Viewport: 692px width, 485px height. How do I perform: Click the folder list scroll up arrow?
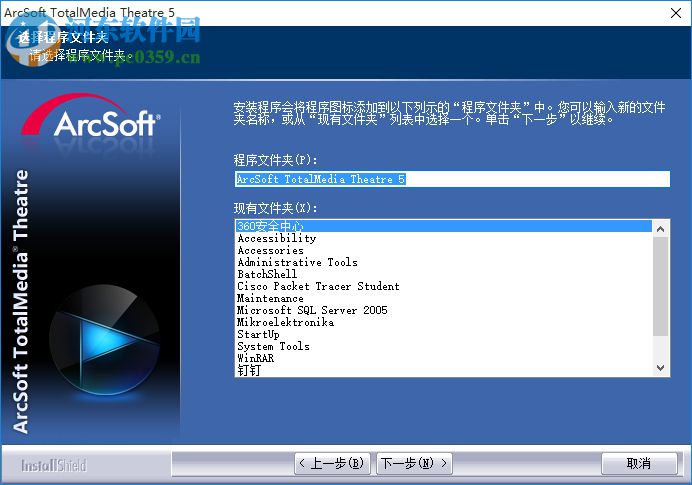[660, 229]
